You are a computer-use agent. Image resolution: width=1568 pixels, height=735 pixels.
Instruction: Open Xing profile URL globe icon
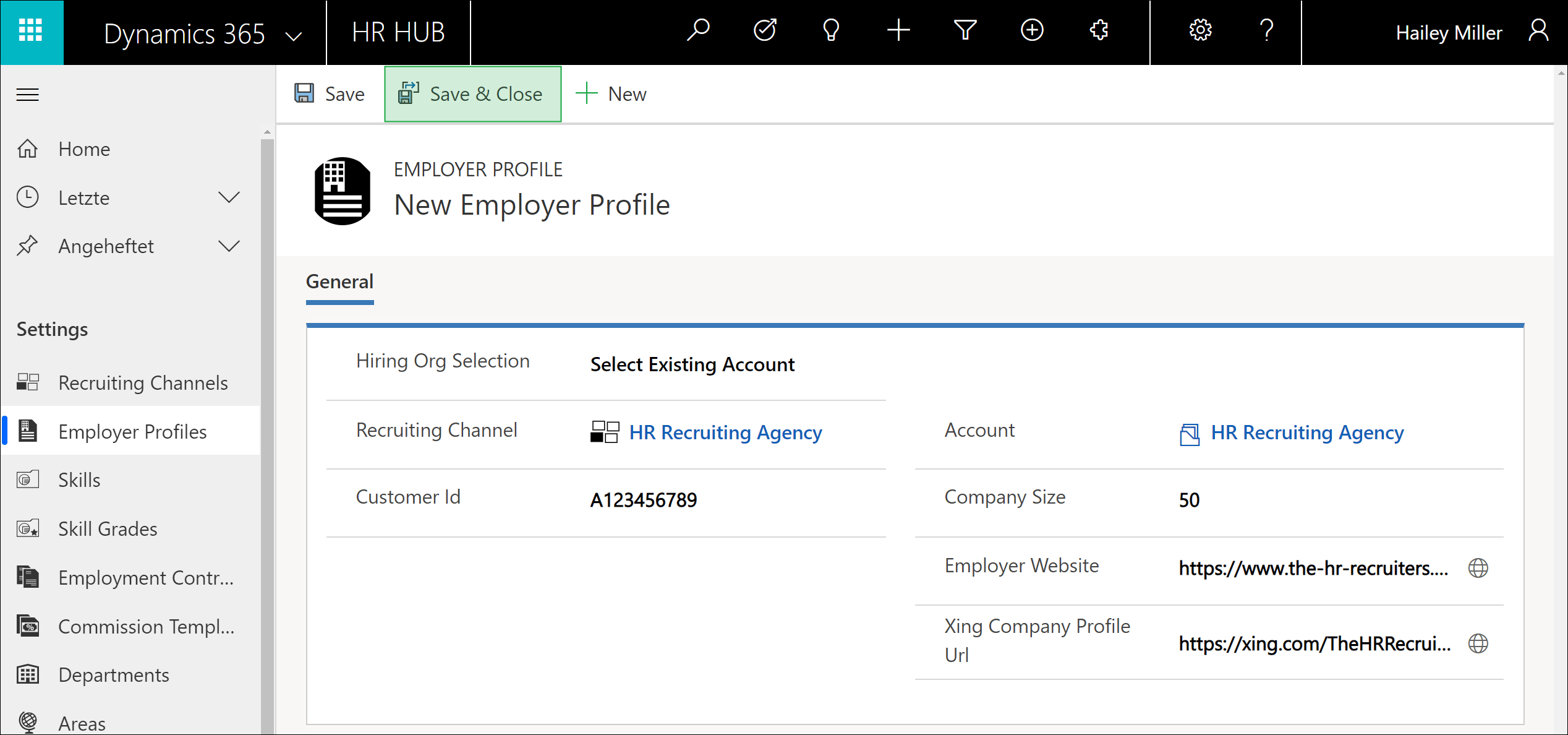tap(1478, 643)
